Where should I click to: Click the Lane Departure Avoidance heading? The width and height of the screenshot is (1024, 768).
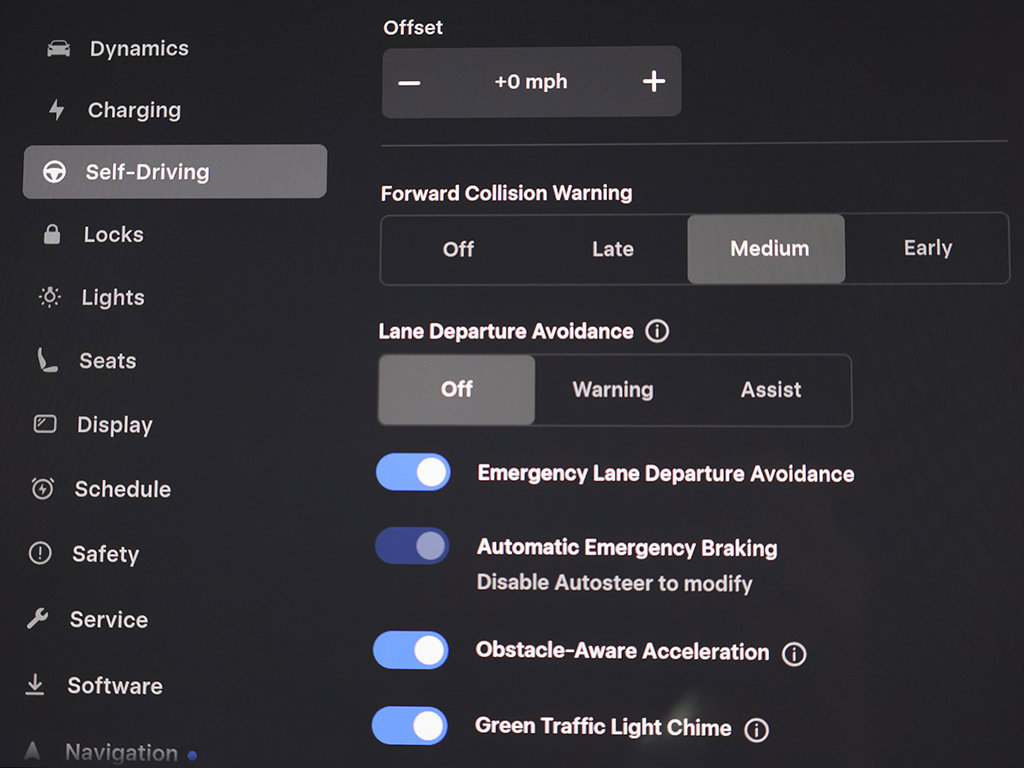(505, 331)
